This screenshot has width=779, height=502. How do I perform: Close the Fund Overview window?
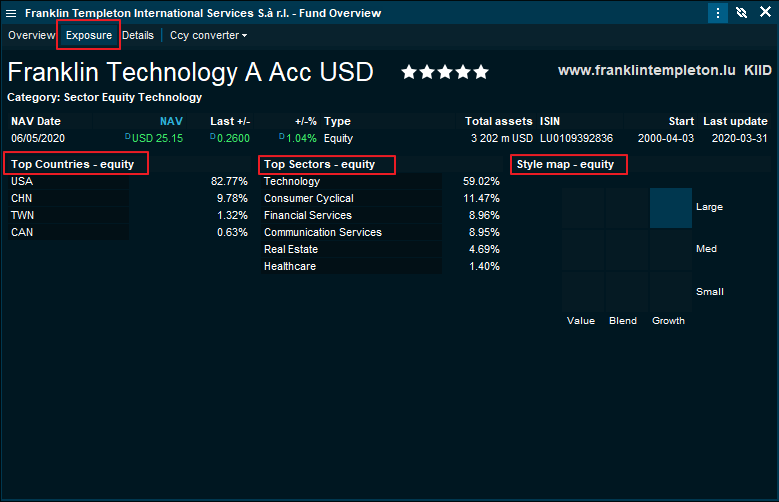click(764, 13)
